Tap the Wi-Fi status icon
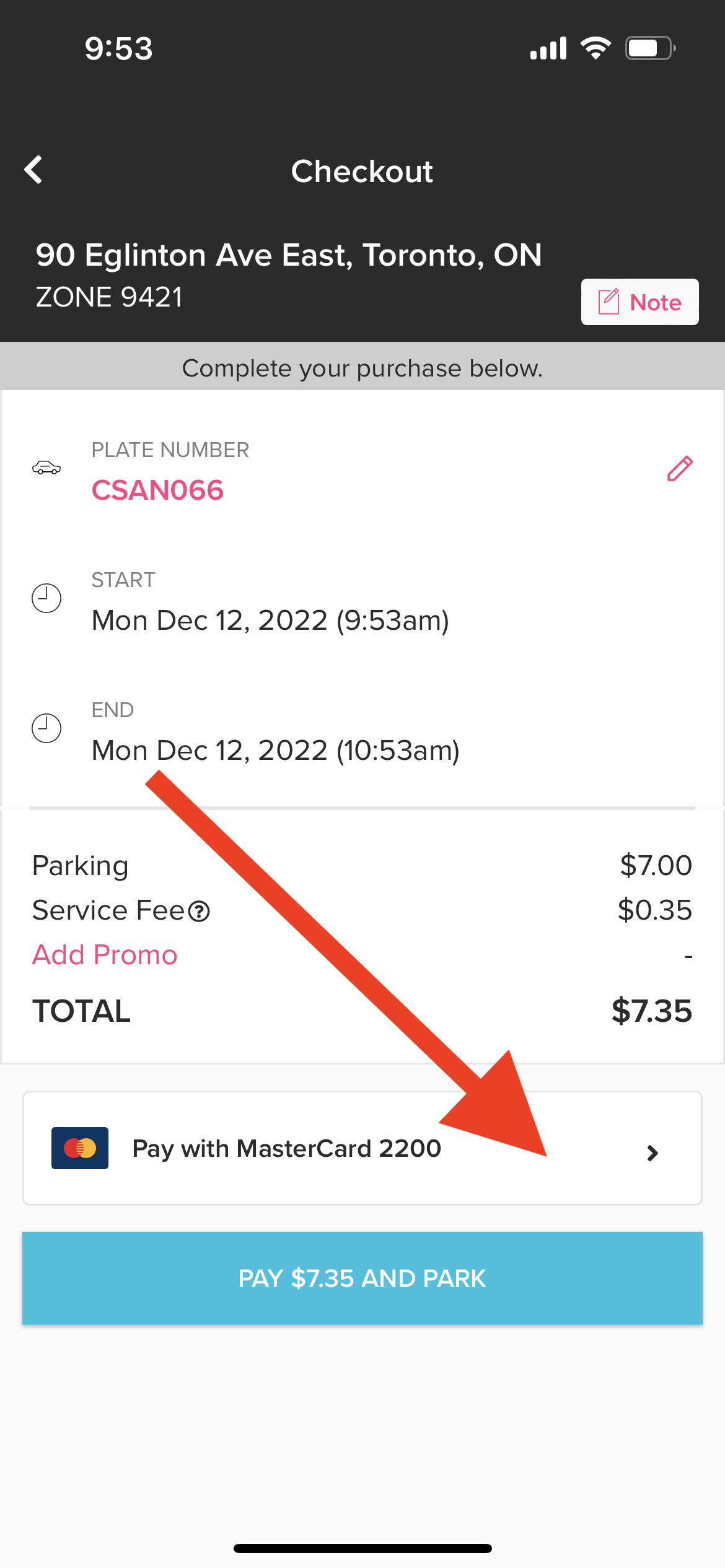 pos(595,48)
